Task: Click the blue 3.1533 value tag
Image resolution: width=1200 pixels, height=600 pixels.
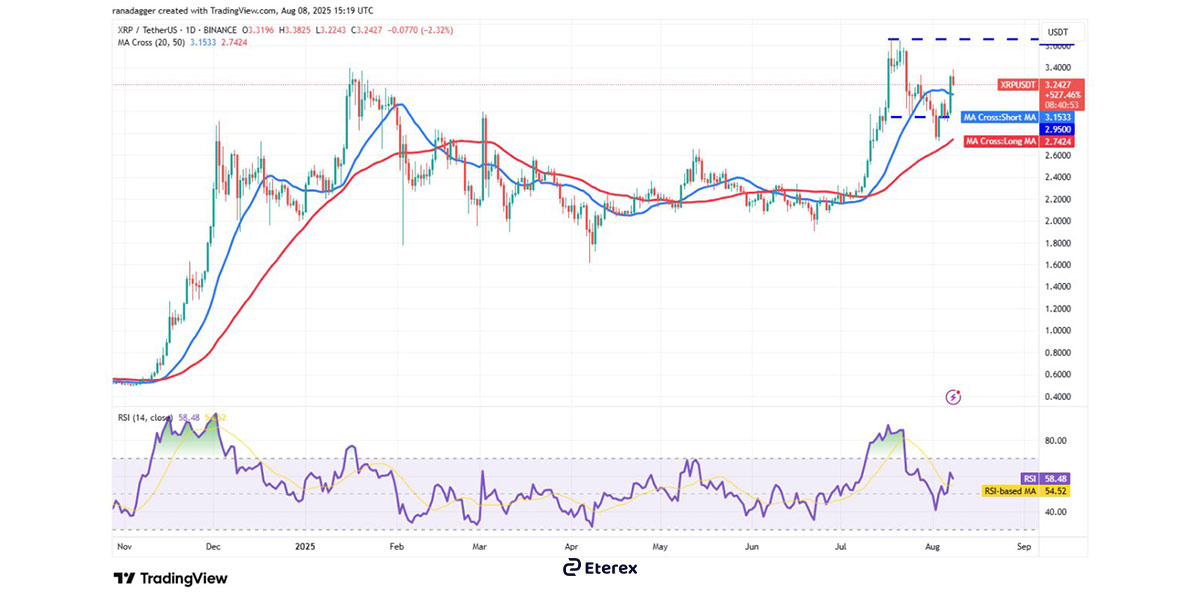Action: (1056, 117)
